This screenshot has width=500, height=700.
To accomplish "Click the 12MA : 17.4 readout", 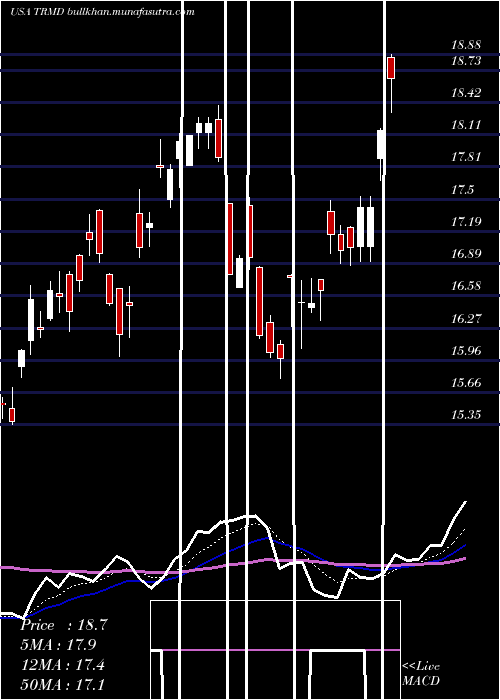I will click(x=62, y=665).
